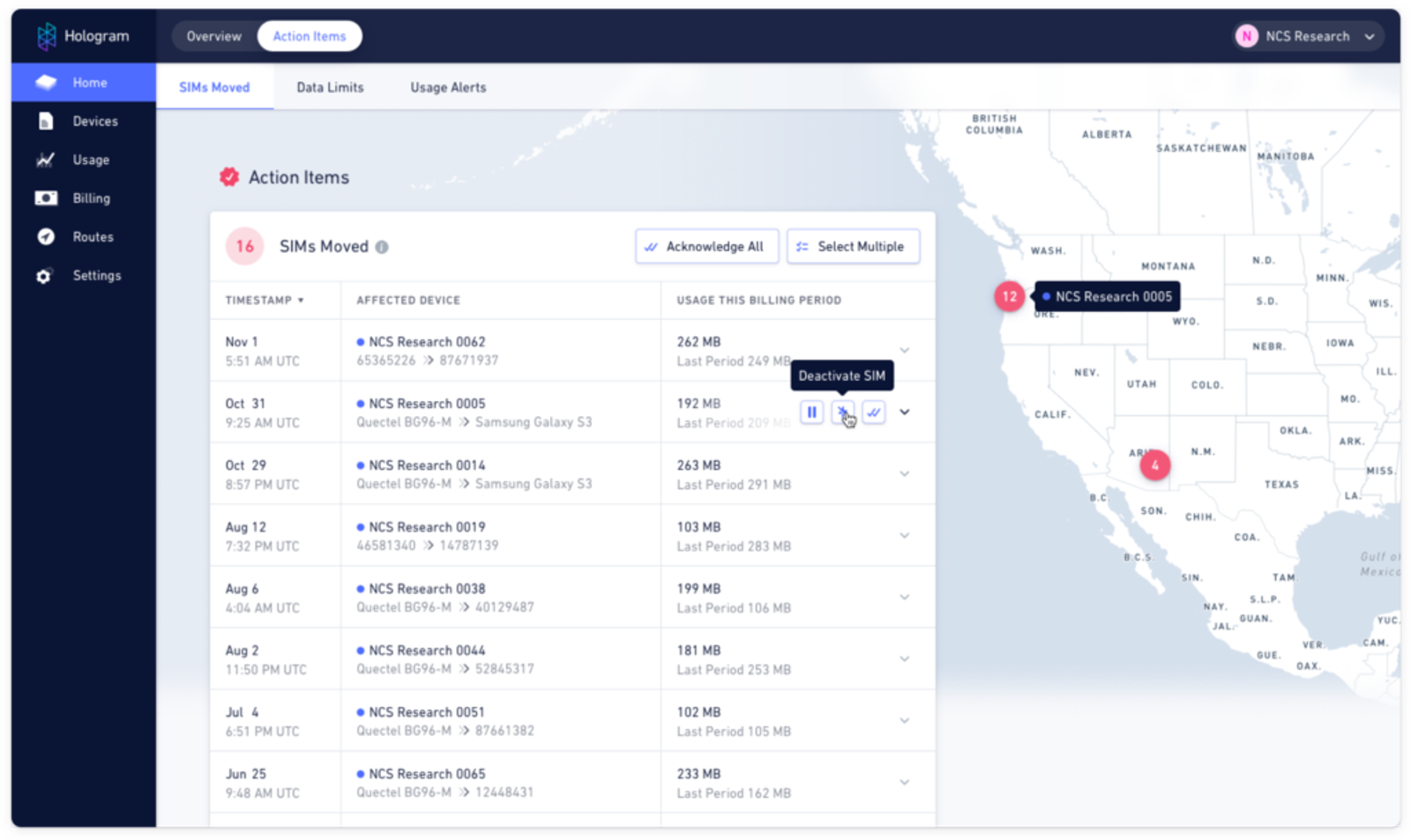
Task: Expand the Jul 4 NCS Research 0051 row
Action: tap(905, 721)
